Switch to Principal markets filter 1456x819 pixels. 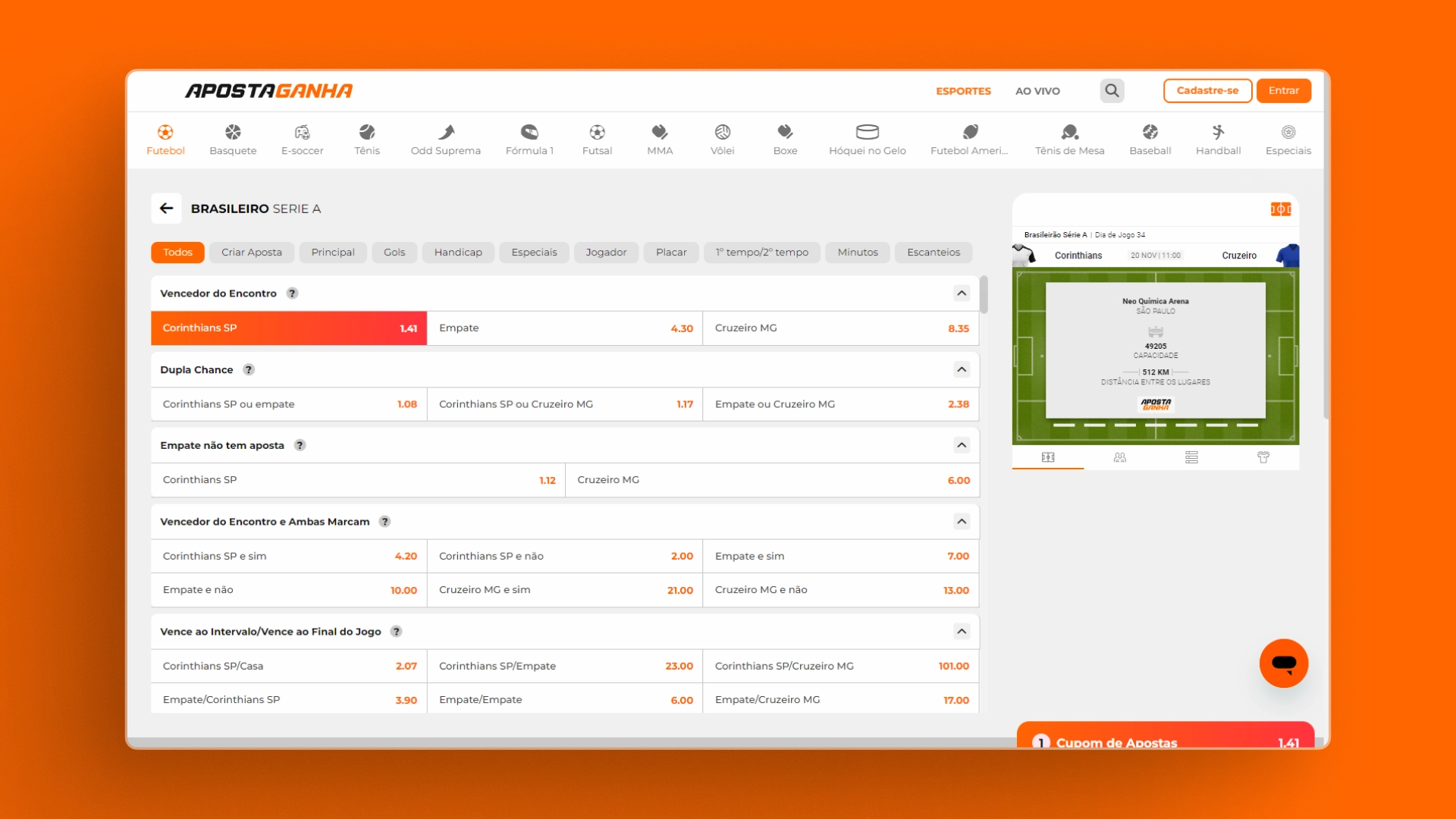coord(332,253)
